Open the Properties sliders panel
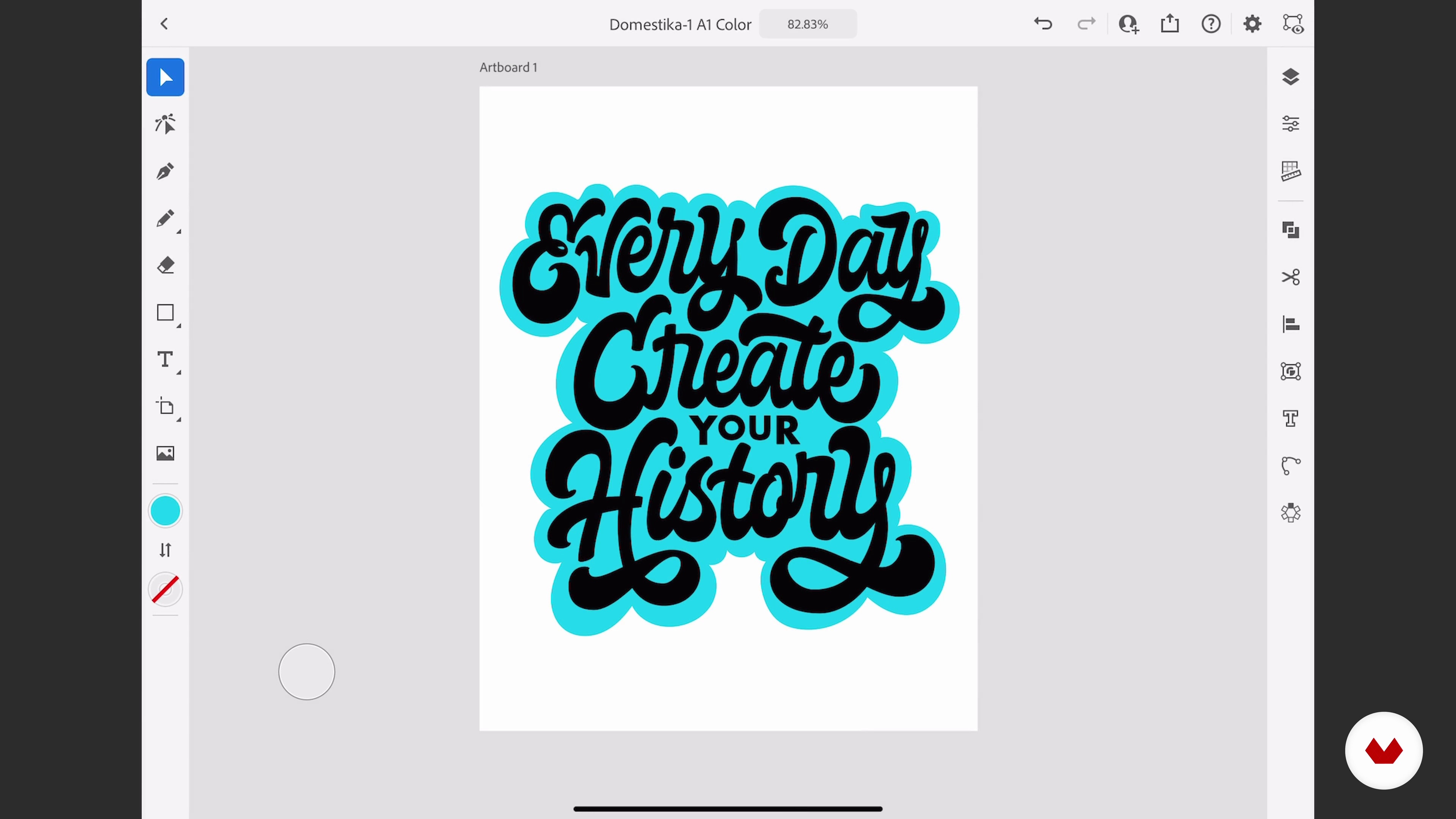Image resolution: width=1456 pixels, height=819 pixels. click(1290, 124)
